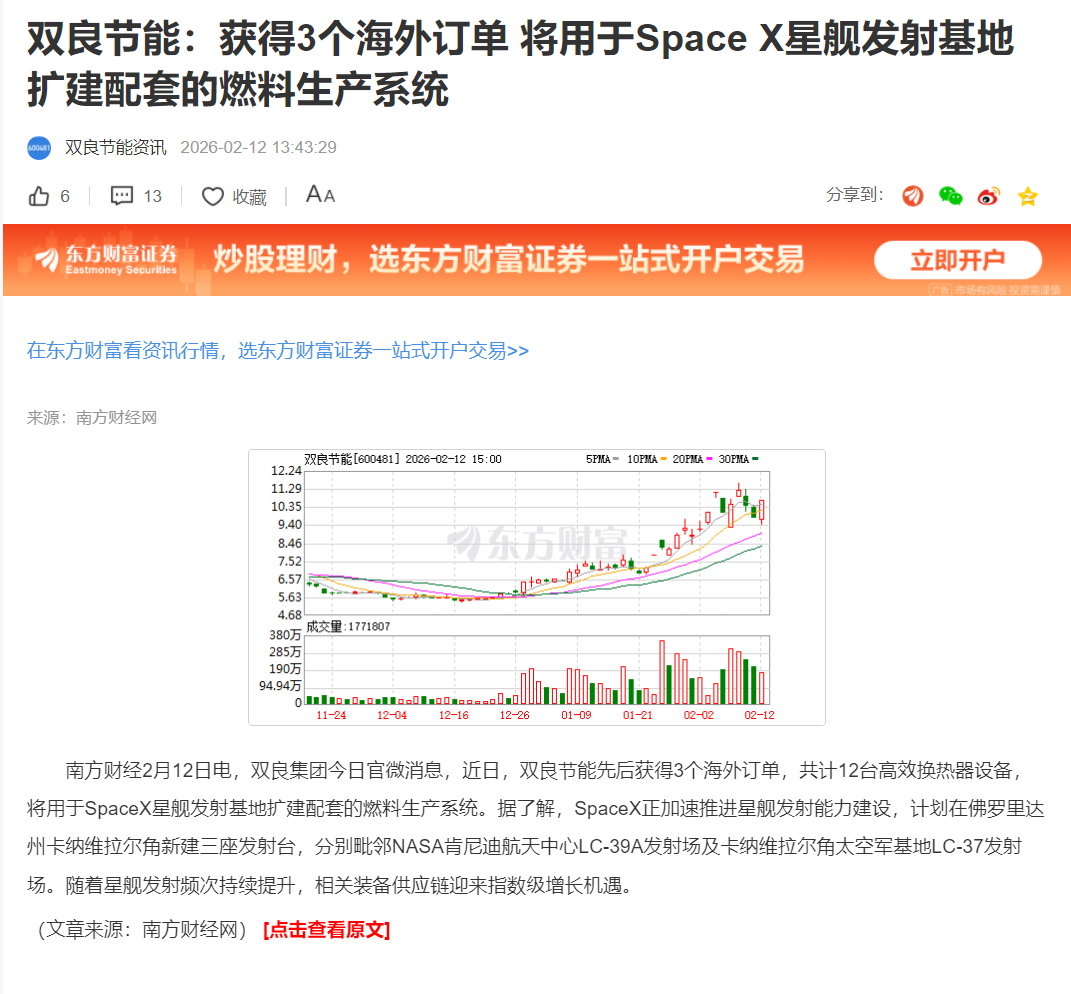
Task: Open the blue 一站式开户交易 link
Action: (x=277, y=350)
